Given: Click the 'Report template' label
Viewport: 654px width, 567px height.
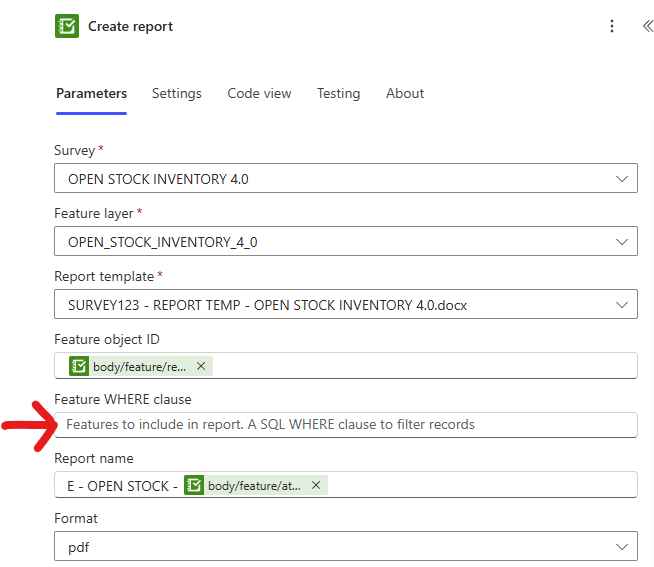Looking at the screenshot, I should (104, 277).
